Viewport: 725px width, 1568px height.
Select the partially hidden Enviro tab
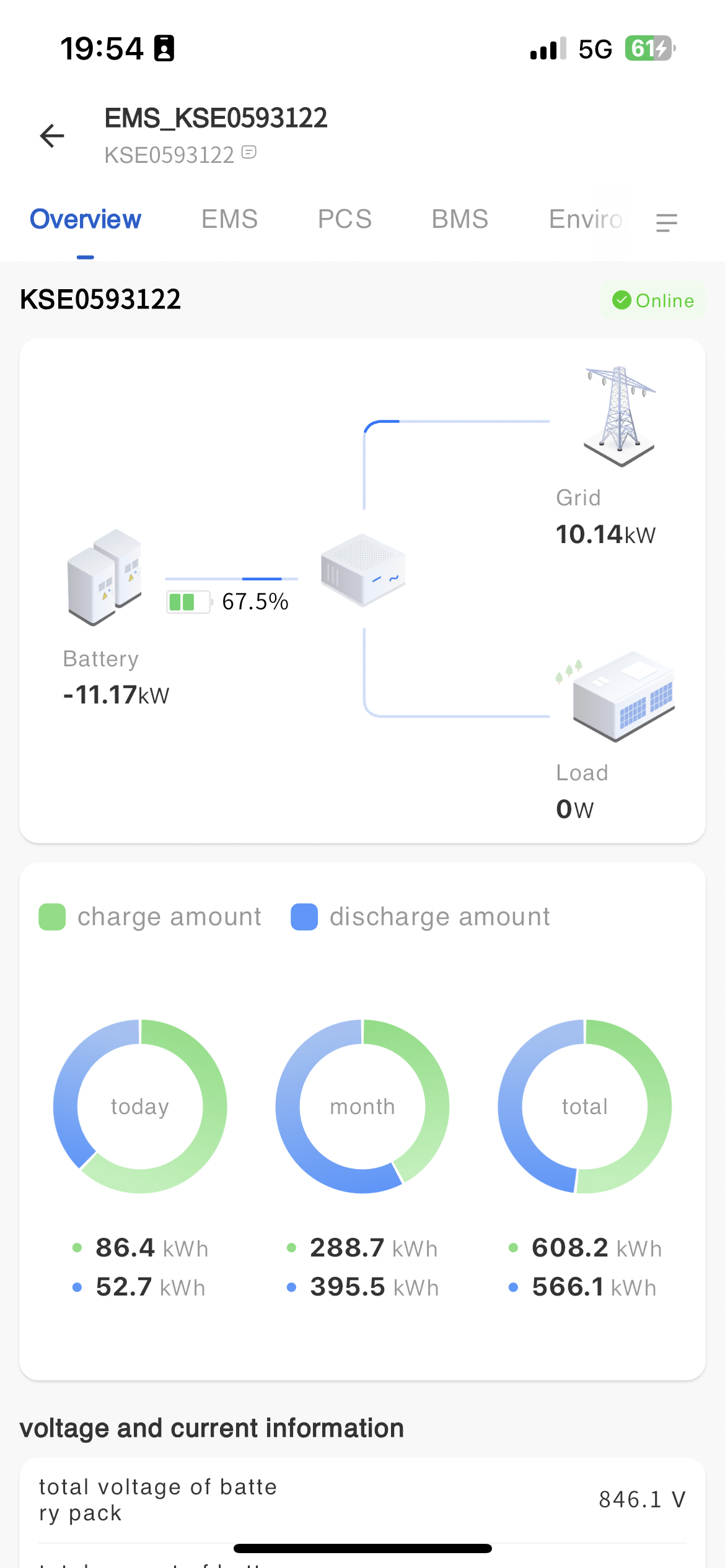[586, 219]
